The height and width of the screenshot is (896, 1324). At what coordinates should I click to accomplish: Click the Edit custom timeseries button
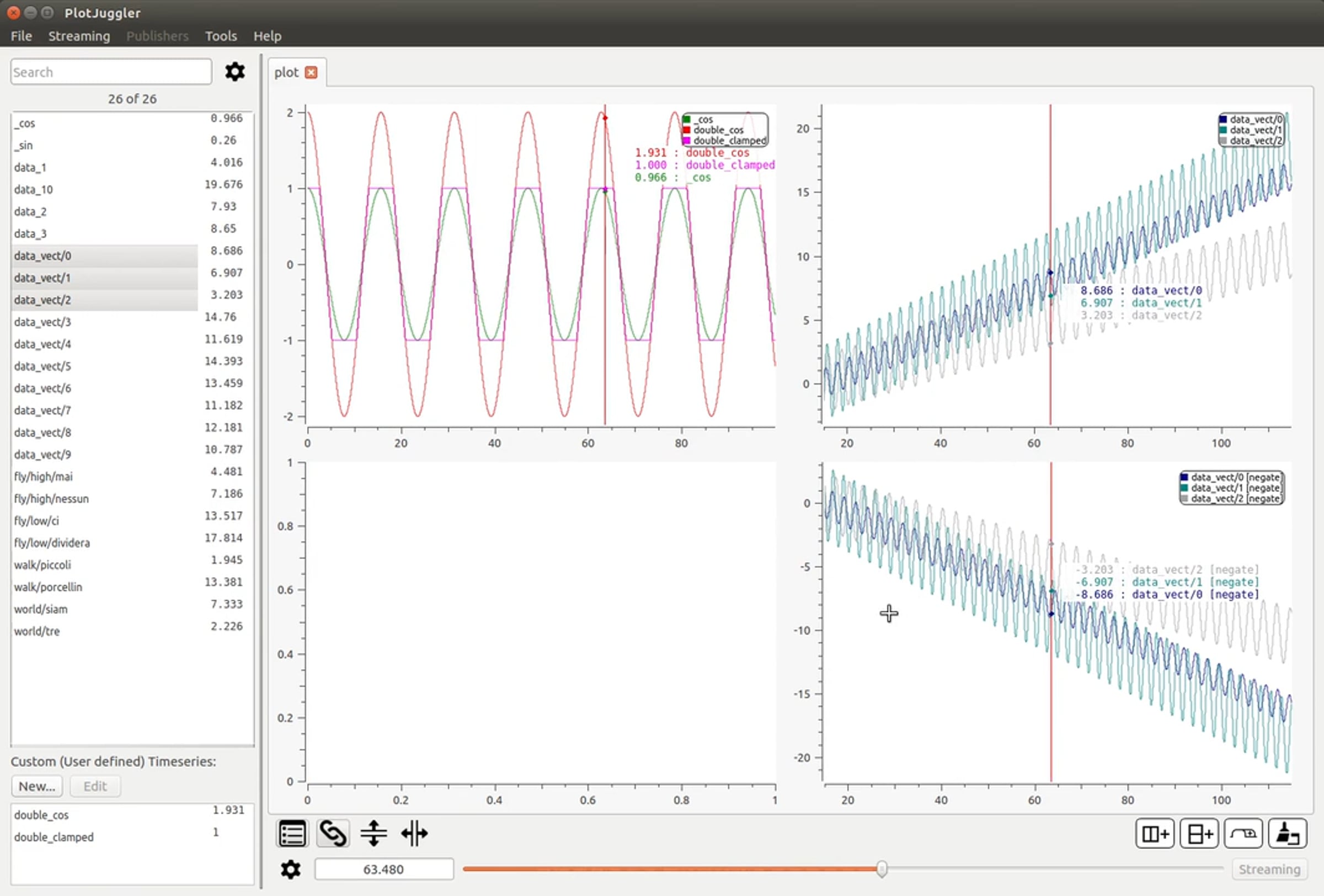[x=95, y=786]
